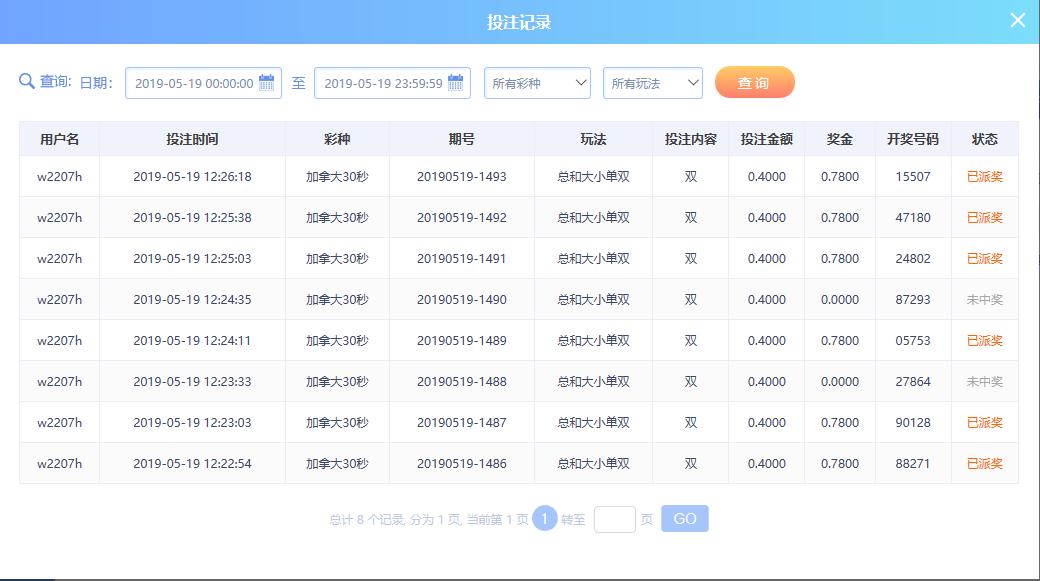Click bet time 2019-05-19 12:22:54
Image resolution: width=1040 pixels, height=581 pixels.
pyautogui.click(x=192, y=464)
